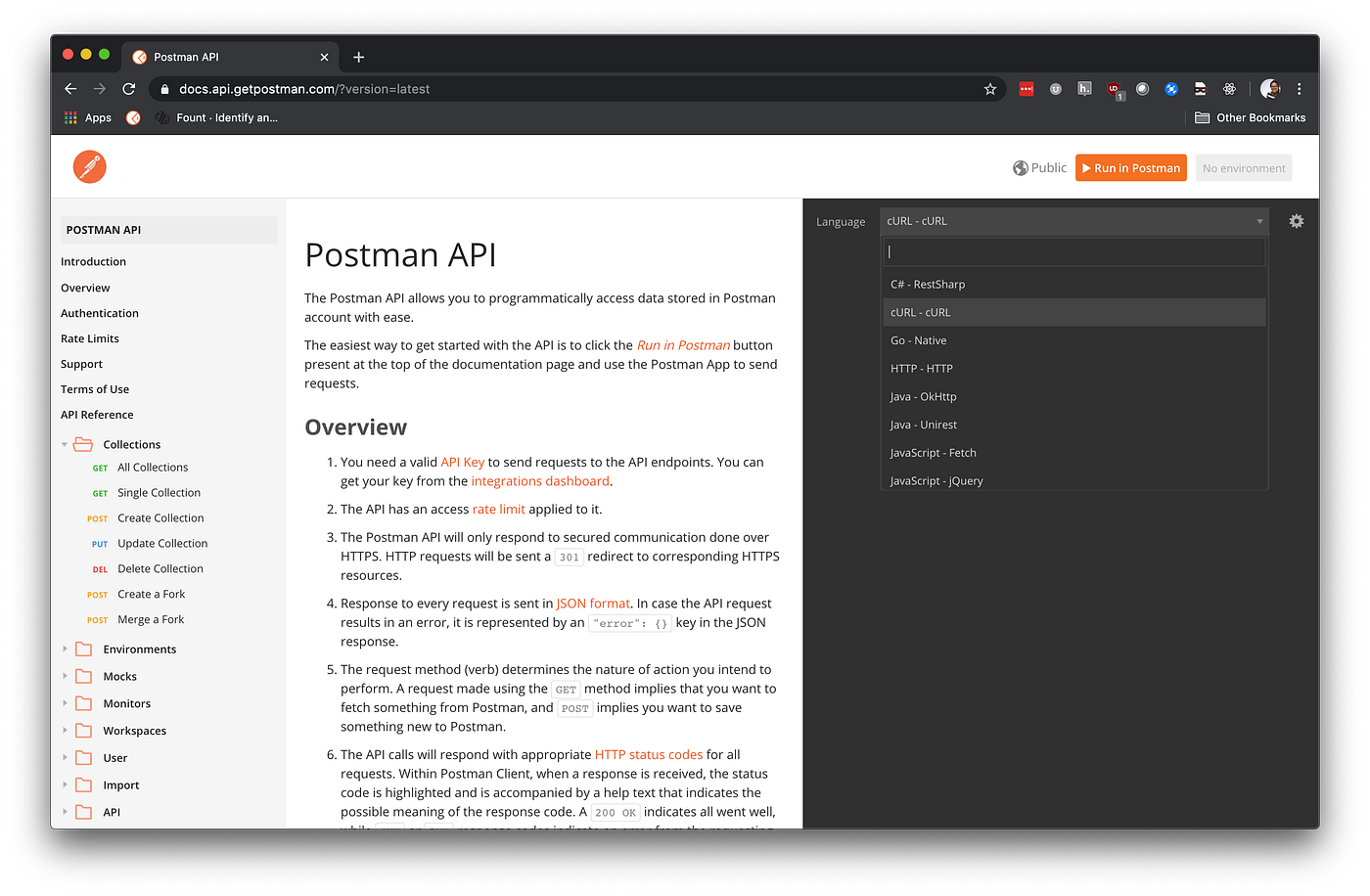Viewport: 1370px width, 896px height.
Task: Open the LastPass extension
Action: pyautogui.click(x=1027, y=88)
